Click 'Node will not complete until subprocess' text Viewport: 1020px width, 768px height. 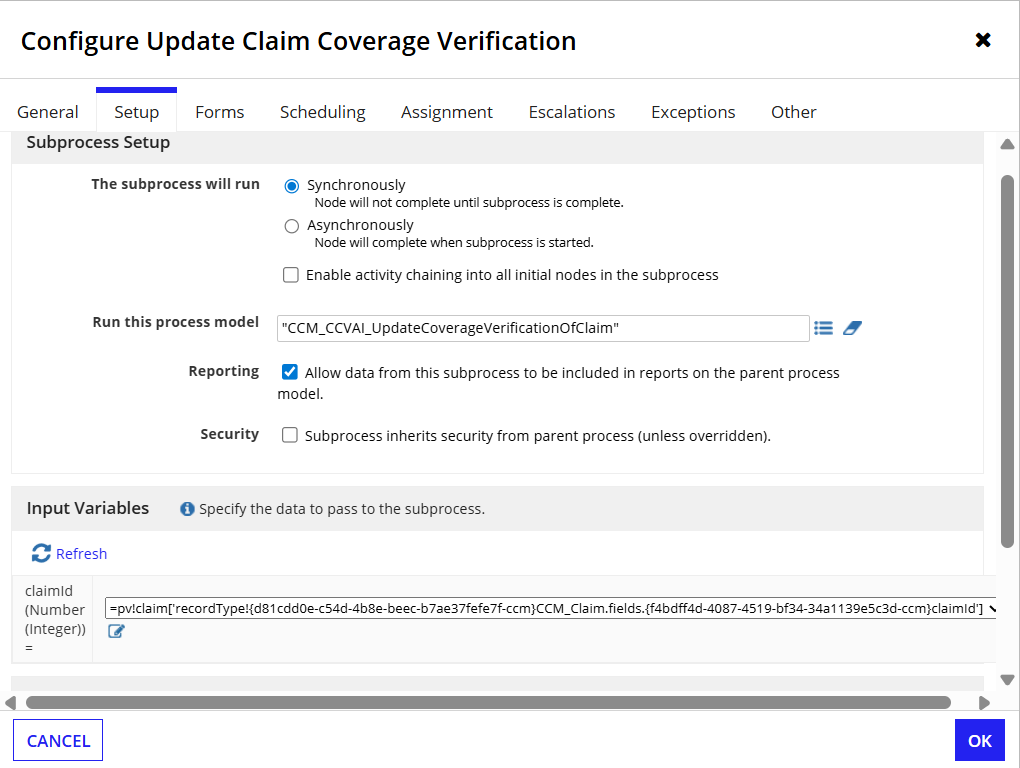click(469, 203)
